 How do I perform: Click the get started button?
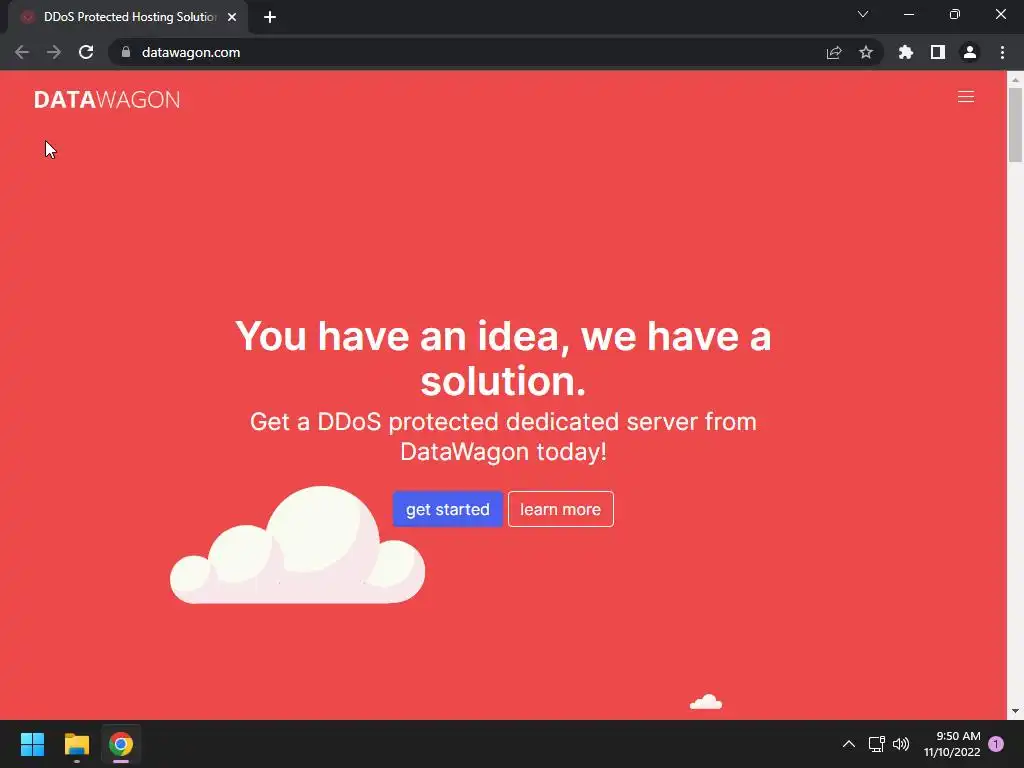[447, 509]
